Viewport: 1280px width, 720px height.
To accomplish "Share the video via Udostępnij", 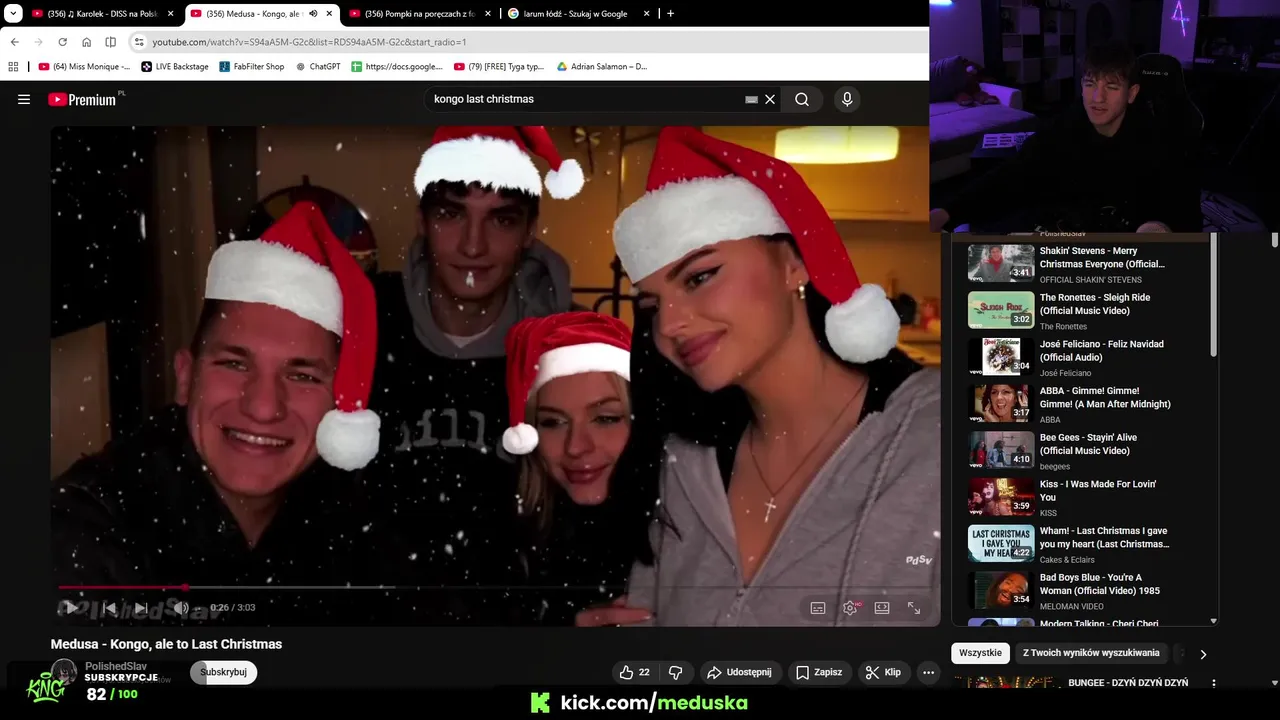I will [740, 672].
